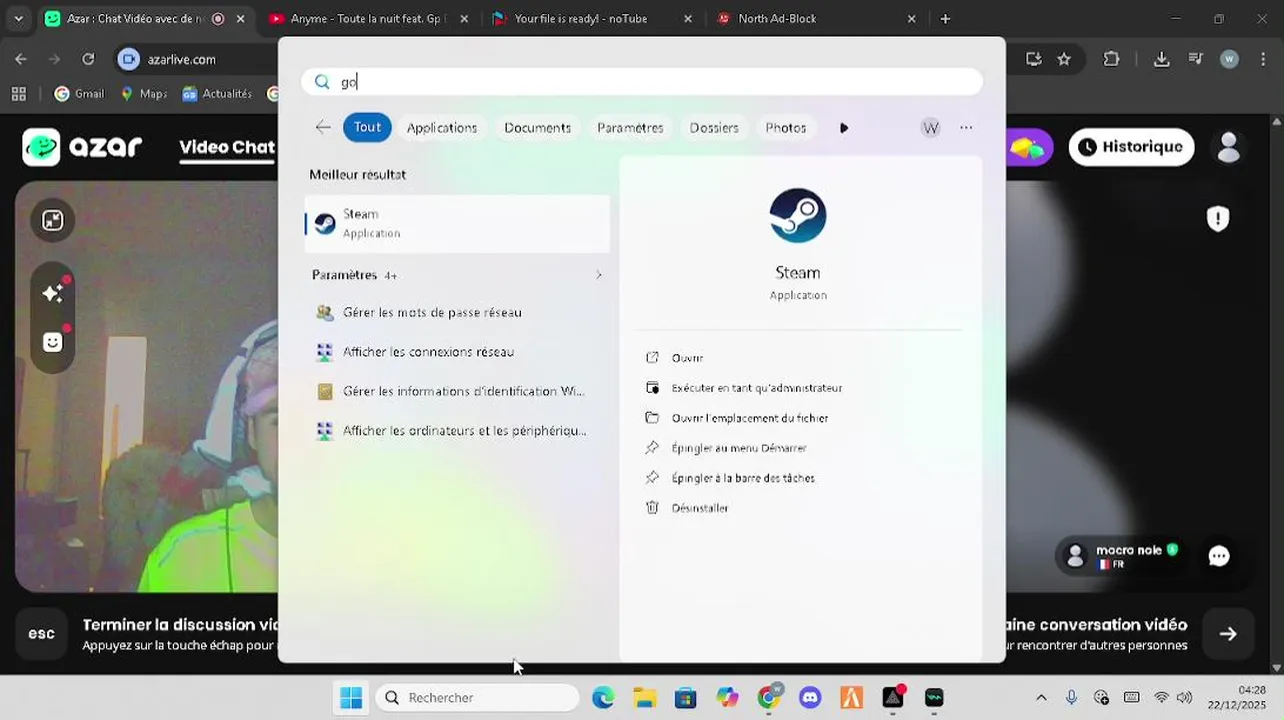Open a new Chrome tab
1284x720 pixels.
click(945, 19)
